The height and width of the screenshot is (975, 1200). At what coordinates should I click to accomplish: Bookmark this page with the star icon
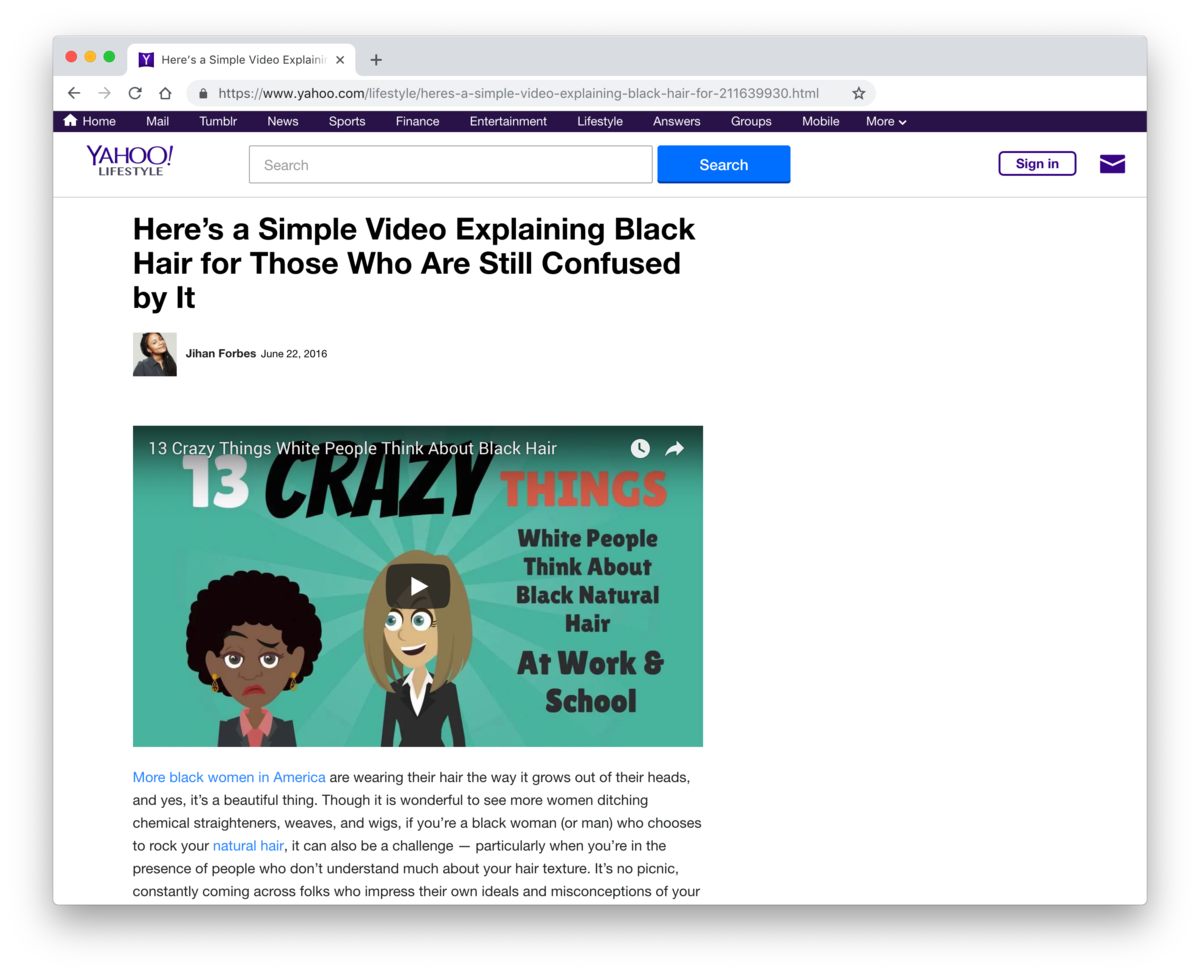pyautogui.click(x=858, y=93)
